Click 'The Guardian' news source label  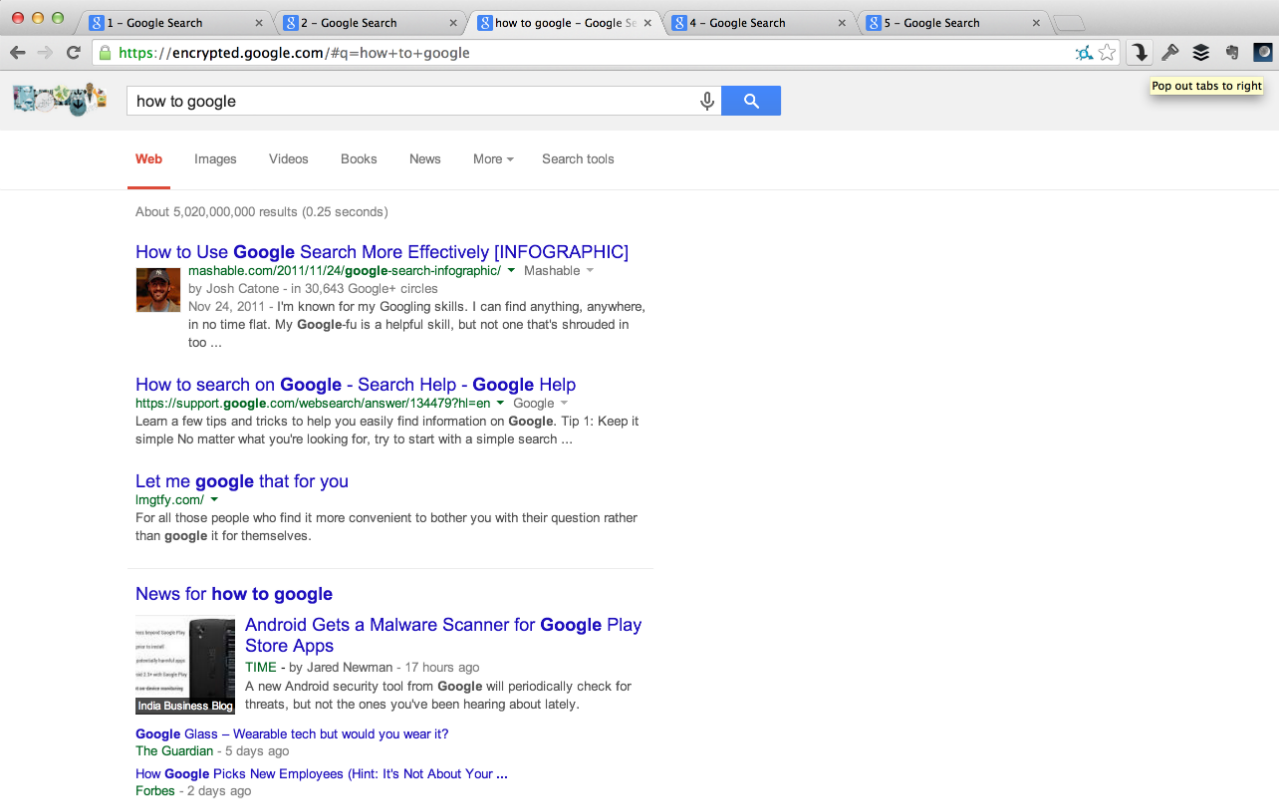tap(174, 751)
